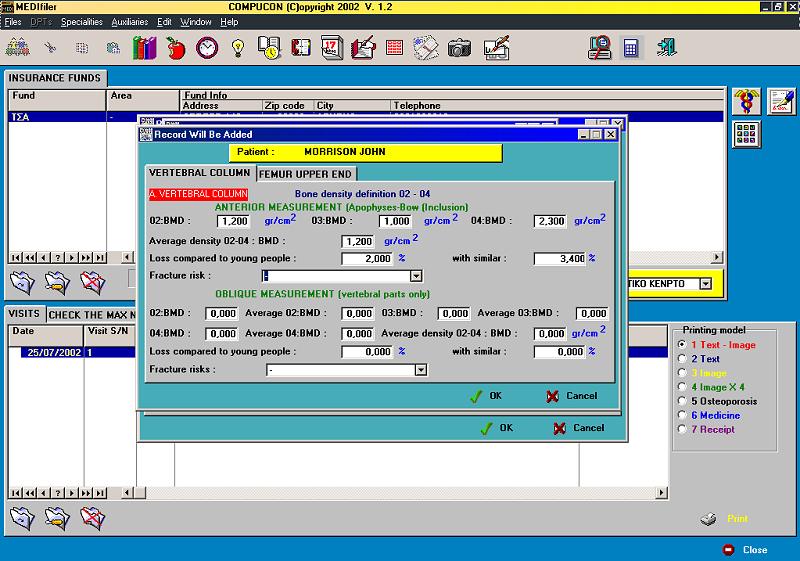Switch to the FEMUR UPPER END tab

pyautogui.click(x=305, y=174)
